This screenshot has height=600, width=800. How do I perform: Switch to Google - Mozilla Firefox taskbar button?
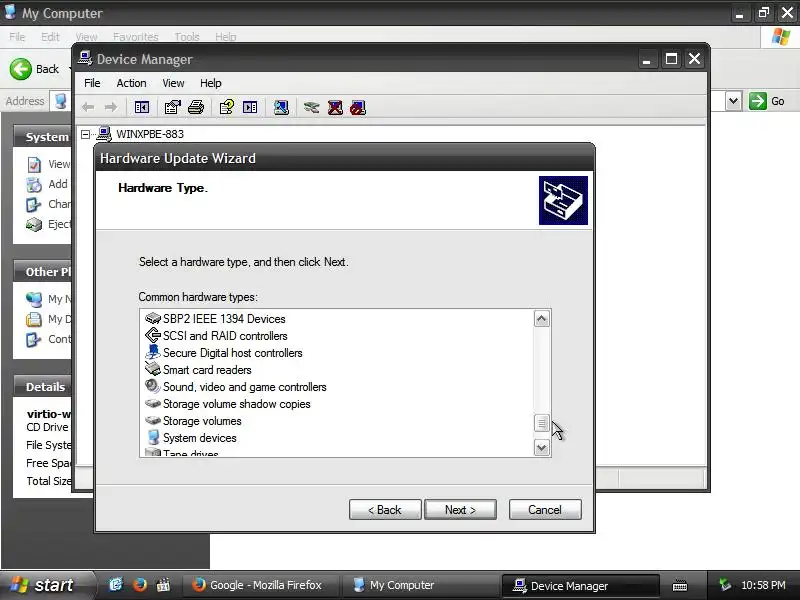click(x=260, y=585)
